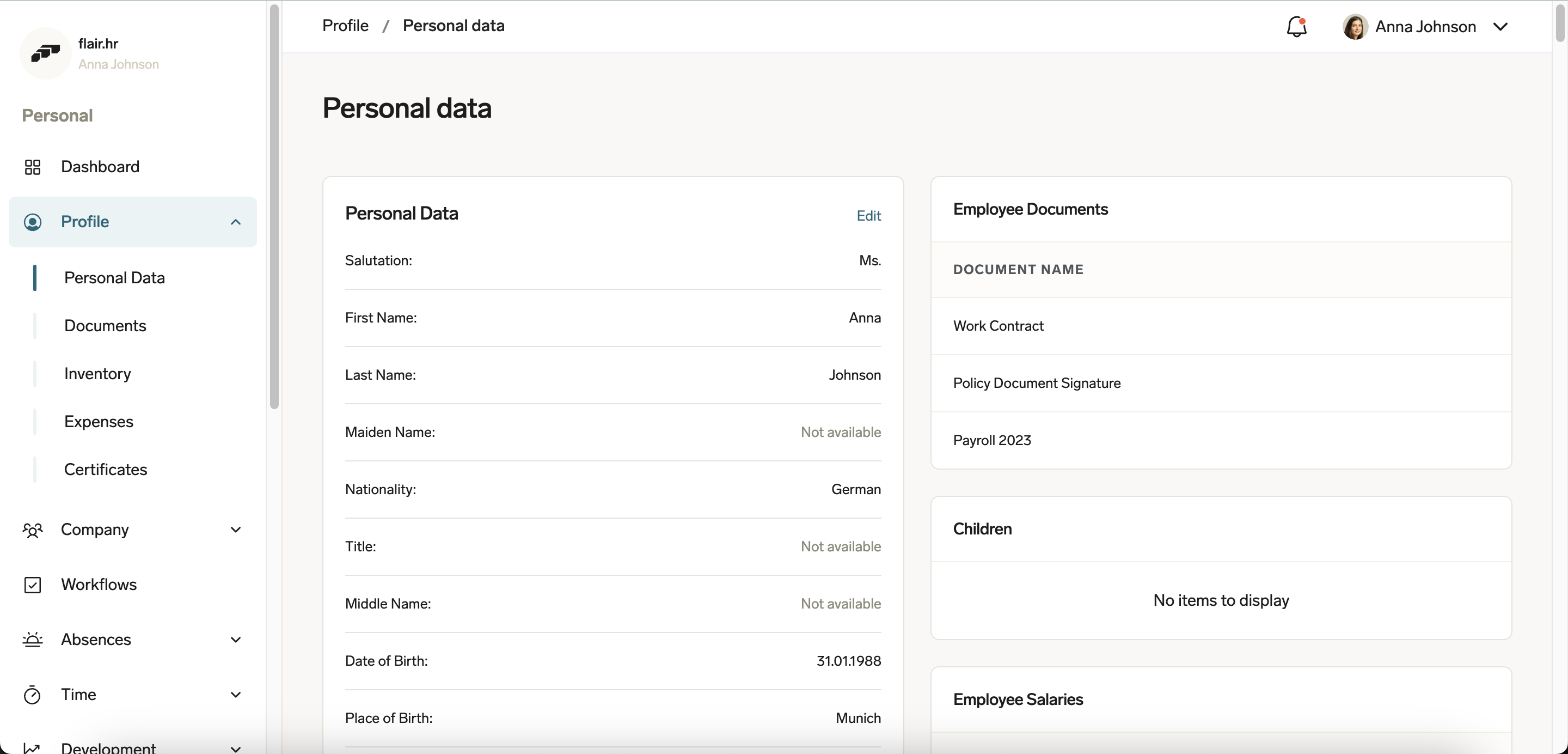Open Documents in the Profile submenu
This screenshot has height=754, width=1568.
[x=105, y=326]
